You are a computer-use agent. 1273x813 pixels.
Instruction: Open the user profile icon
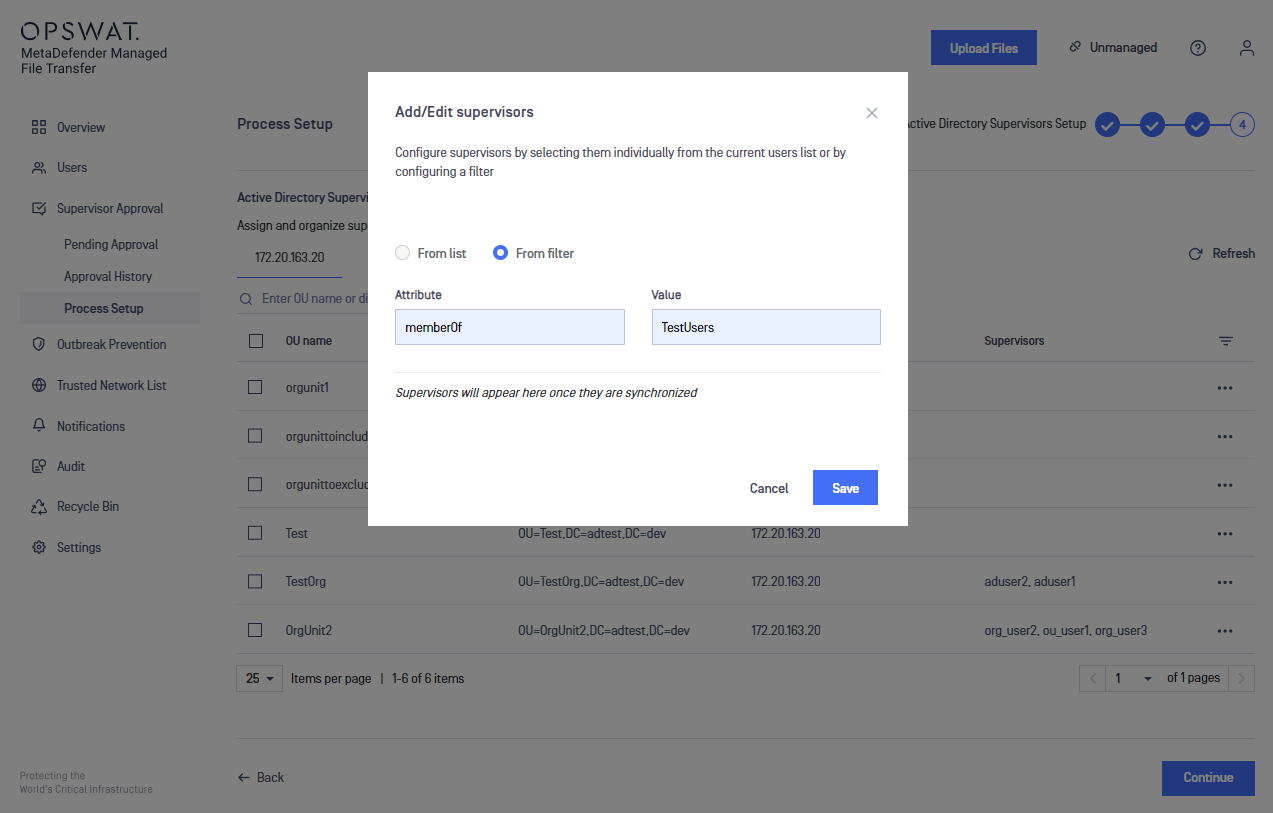pyautogui.click(x=1246, y=48)
